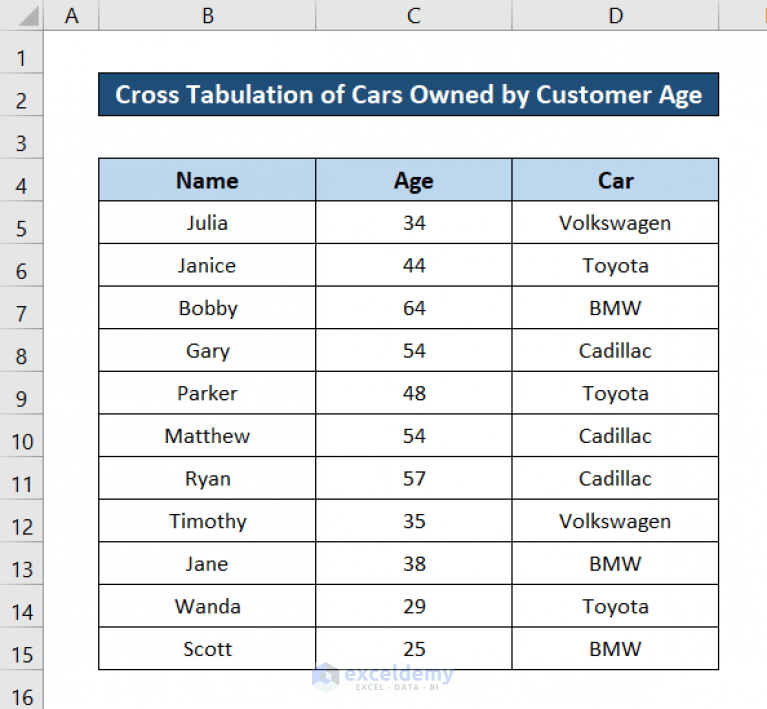Screen dimensions: 767x709
Task: Click Timothy's car Volkswagen
Action: pos(615,521)
